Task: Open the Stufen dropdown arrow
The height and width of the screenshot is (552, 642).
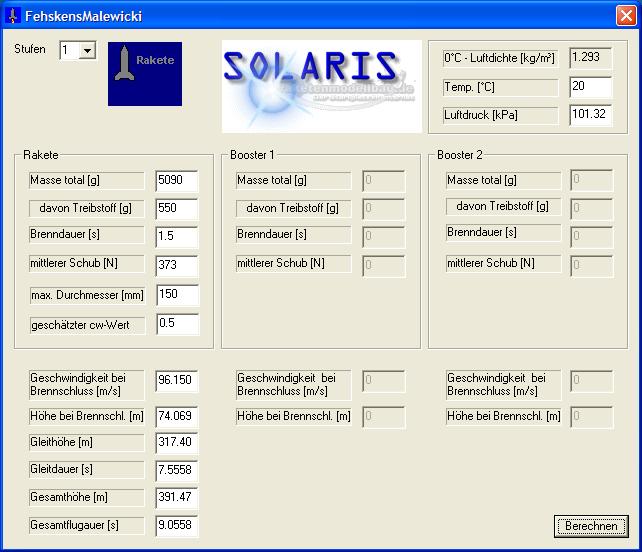Action: tap(87, 51)
